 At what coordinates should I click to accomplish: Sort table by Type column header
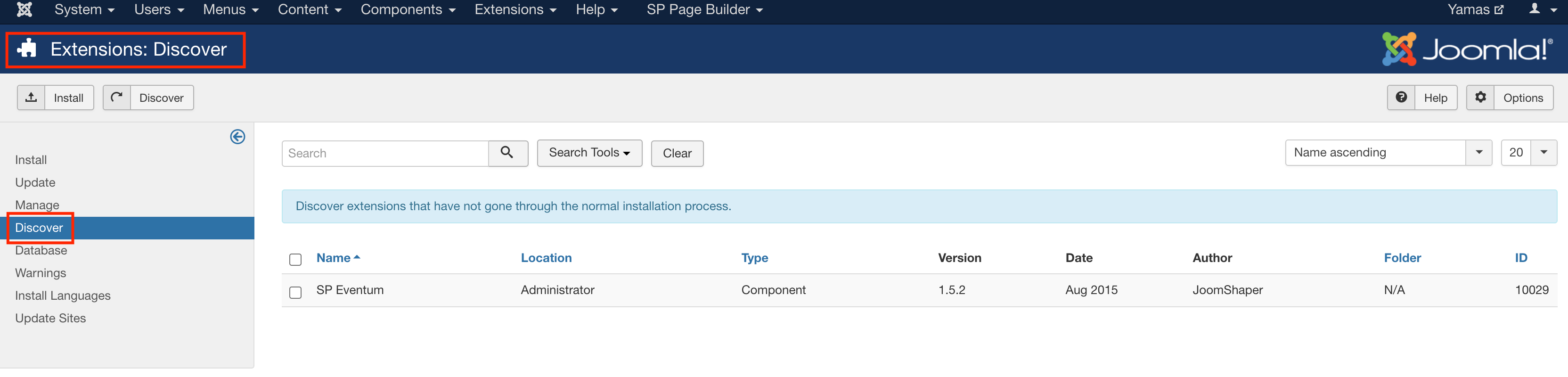tap(754, 258)
